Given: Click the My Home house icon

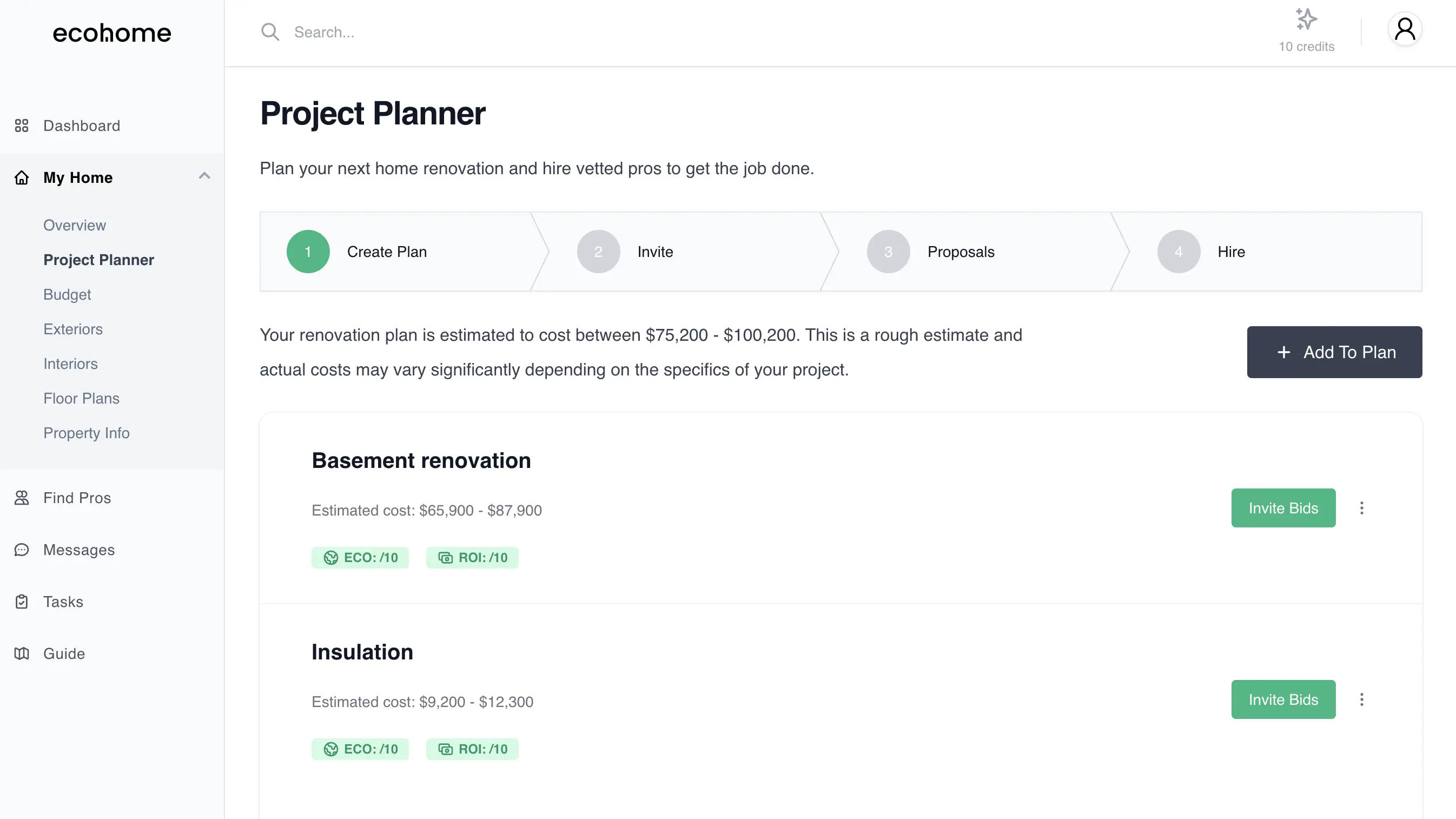Looking at the screenshot, I should (x=22, y=177).
